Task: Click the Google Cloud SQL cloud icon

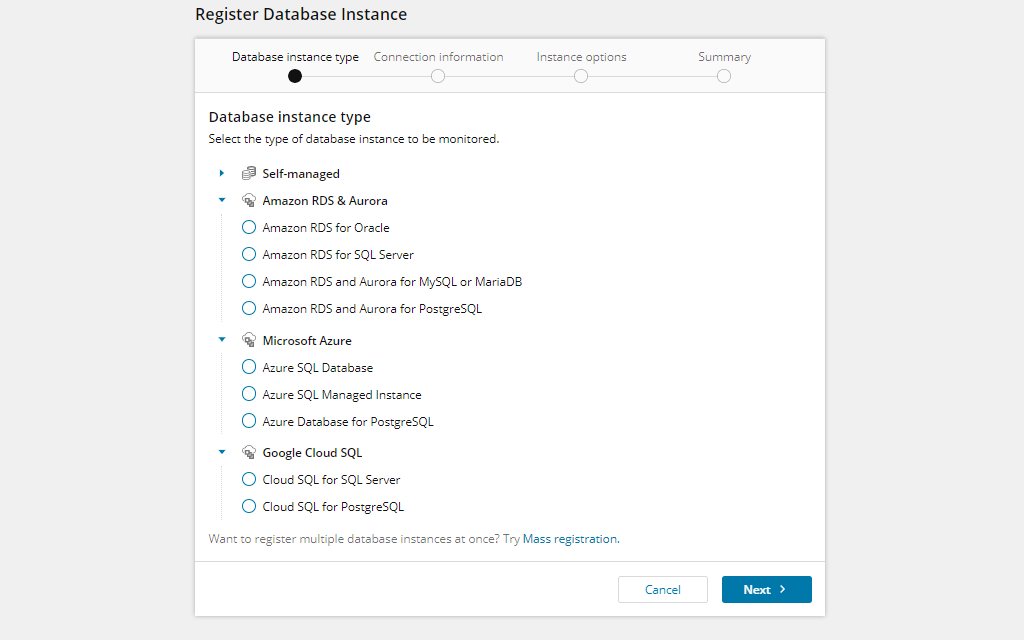Action: tap(248, 451)
